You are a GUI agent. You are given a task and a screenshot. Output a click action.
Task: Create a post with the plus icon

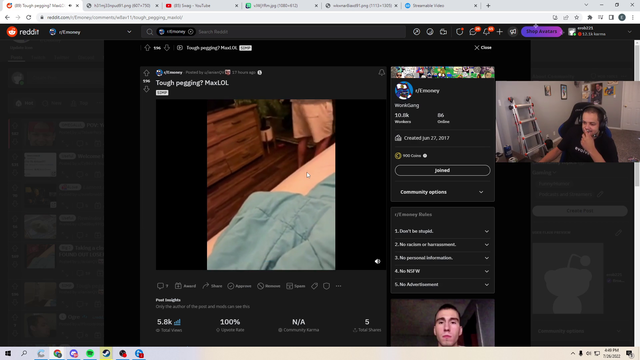click(x=500, y=32)
